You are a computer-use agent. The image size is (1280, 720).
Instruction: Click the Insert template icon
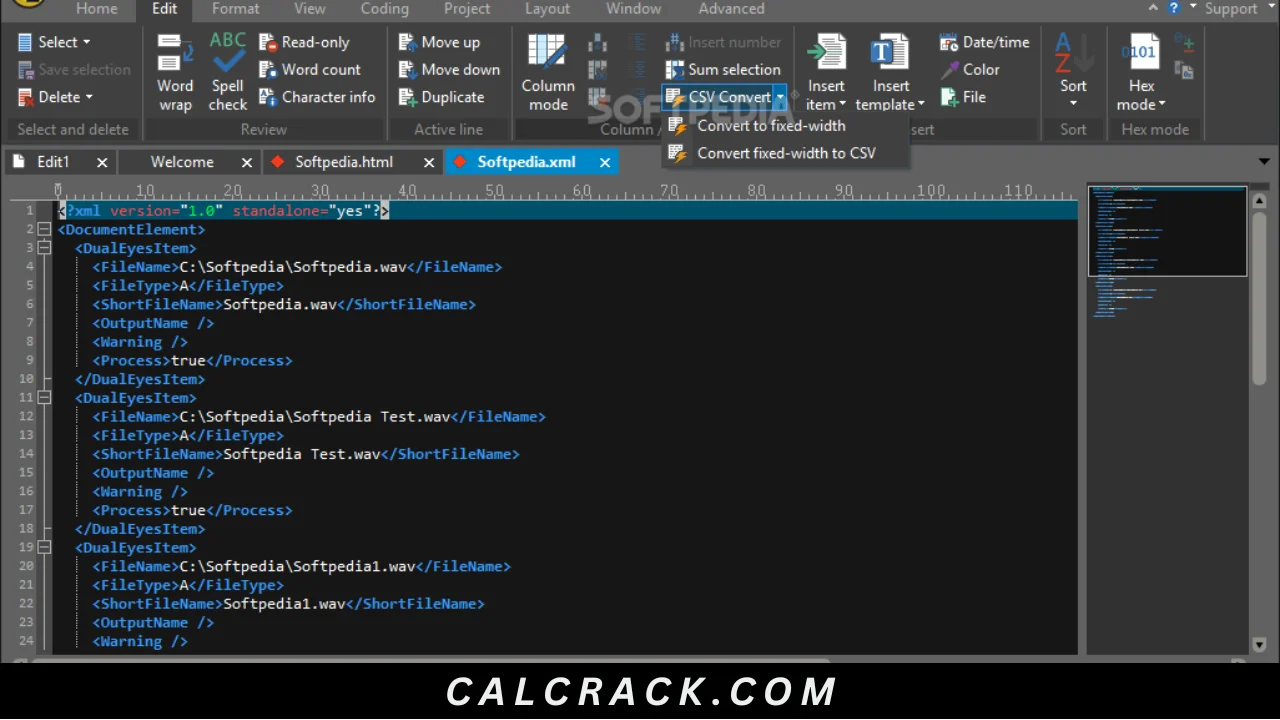tap(889, 53)
